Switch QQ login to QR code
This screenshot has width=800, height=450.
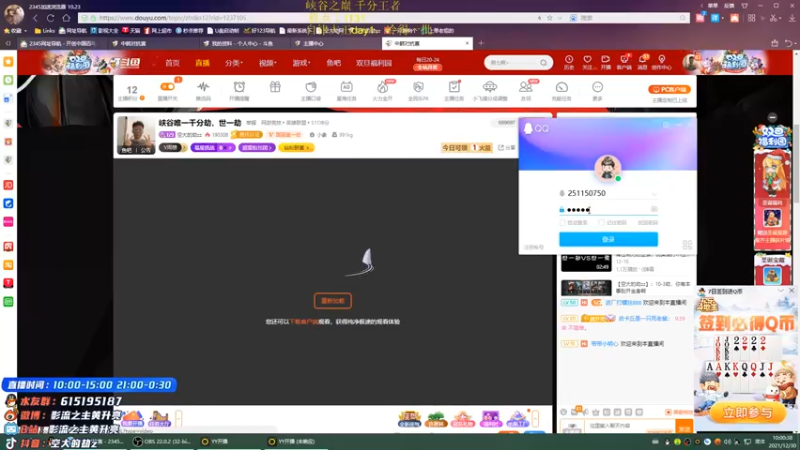click(x=687, y=245)
